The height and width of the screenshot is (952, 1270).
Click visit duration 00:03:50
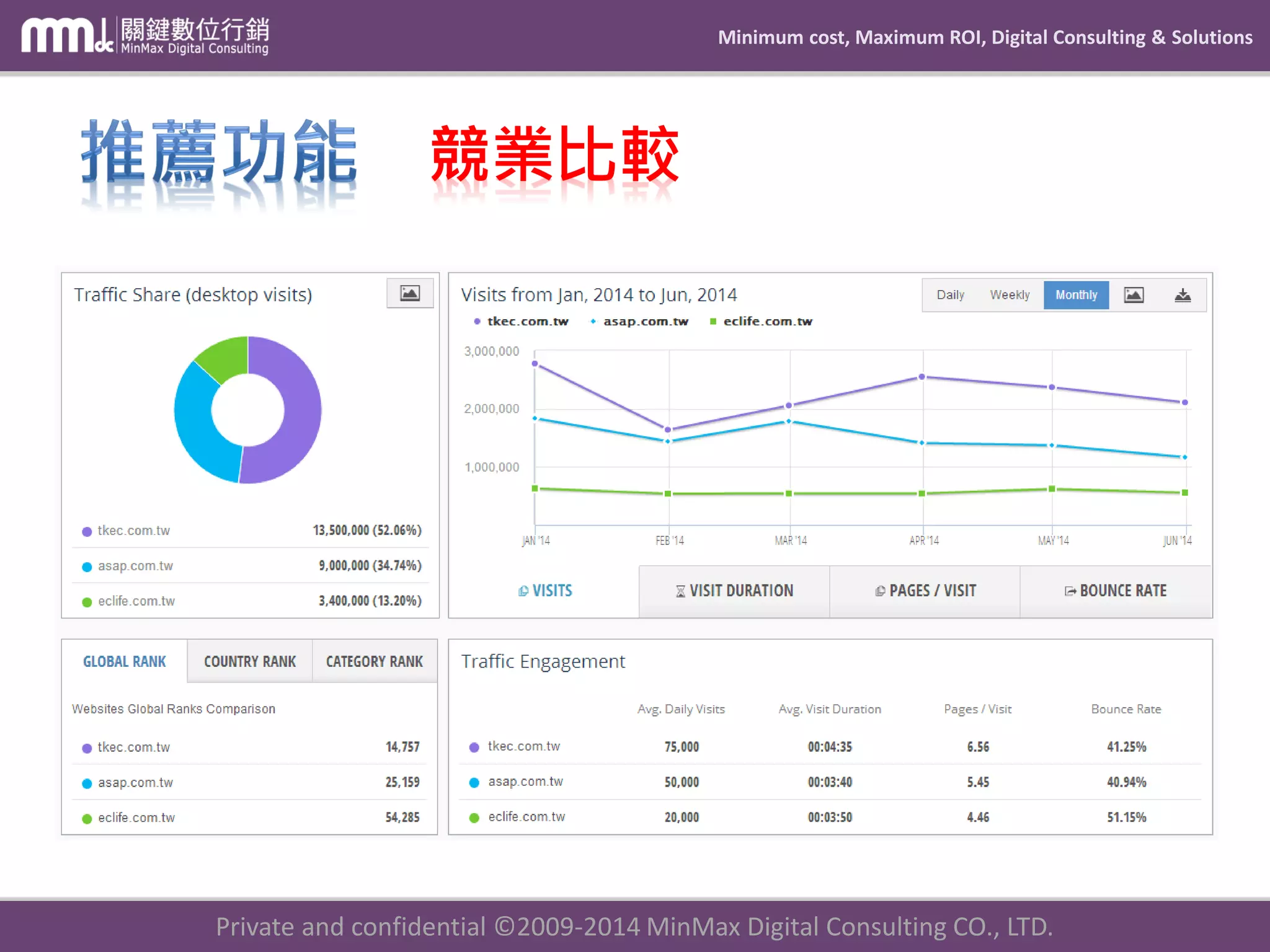point(830,818)
